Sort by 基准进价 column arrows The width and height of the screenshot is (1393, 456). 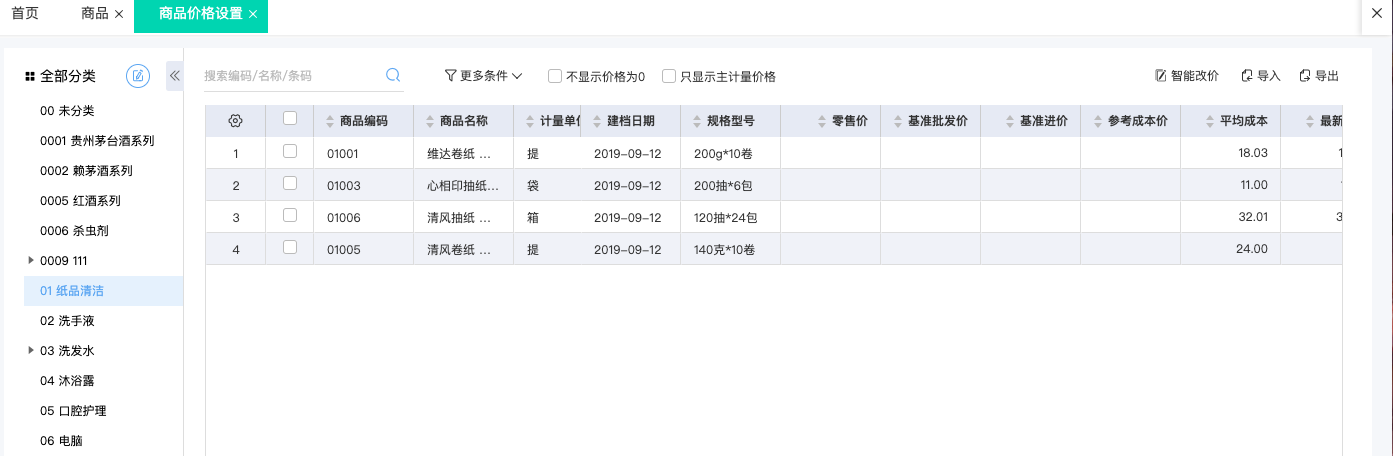[x=1011, y=122]
